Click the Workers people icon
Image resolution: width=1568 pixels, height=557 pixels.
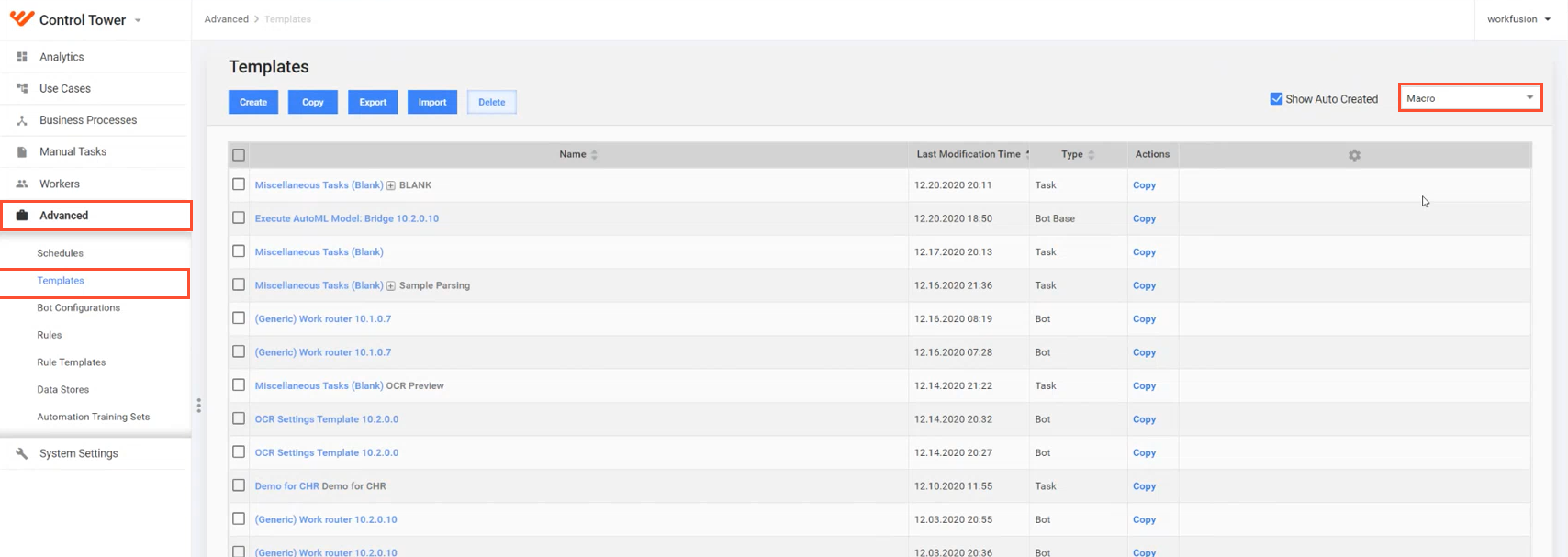[22, 184]
